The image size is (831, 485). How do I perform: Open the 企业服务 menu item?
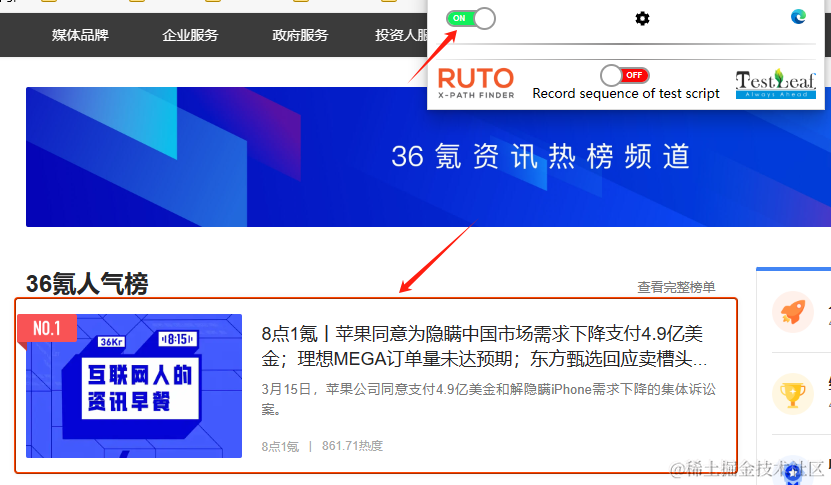(x=190, y=35)
